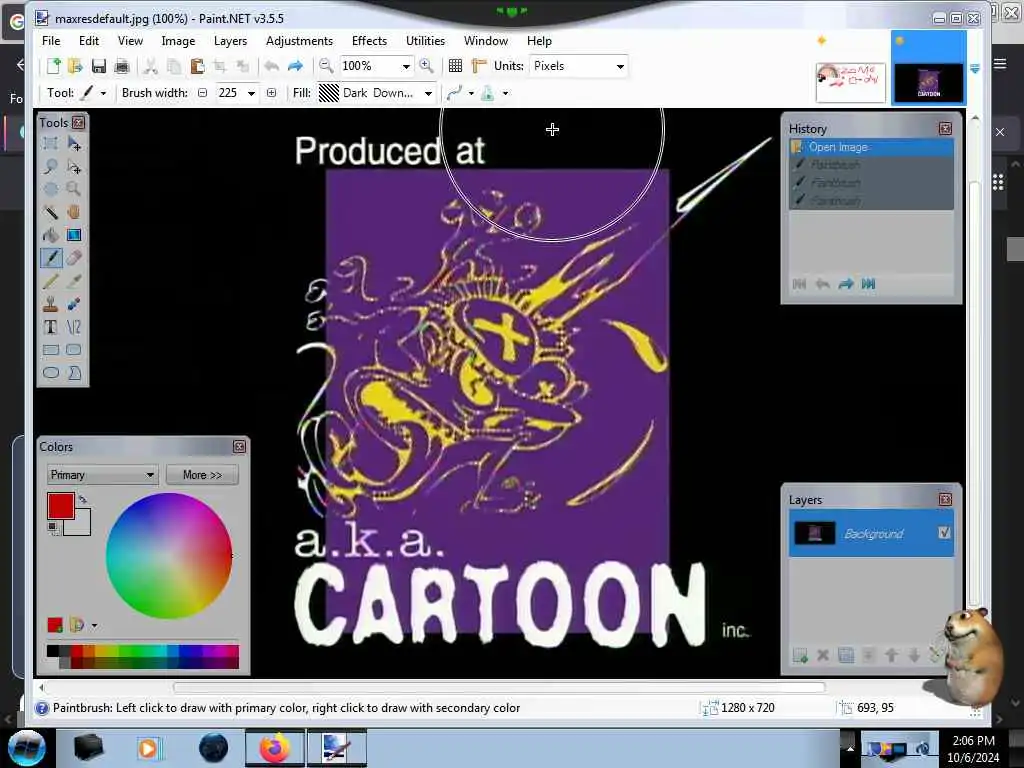Select the Gradient tool
This screenshot has height=768, width=1024.
pos(74,235)
